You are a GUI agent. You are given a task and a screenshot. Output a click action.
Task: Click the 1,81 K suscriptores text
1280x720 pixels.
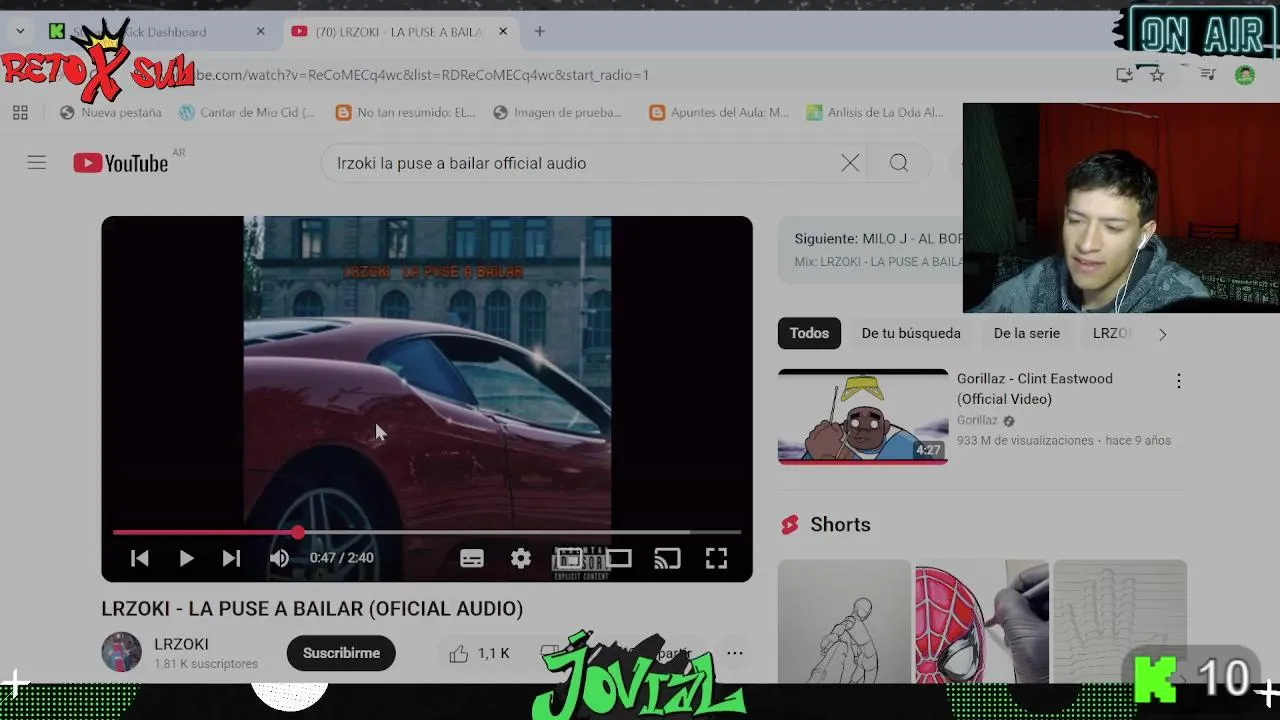click(x=206, y=664)
